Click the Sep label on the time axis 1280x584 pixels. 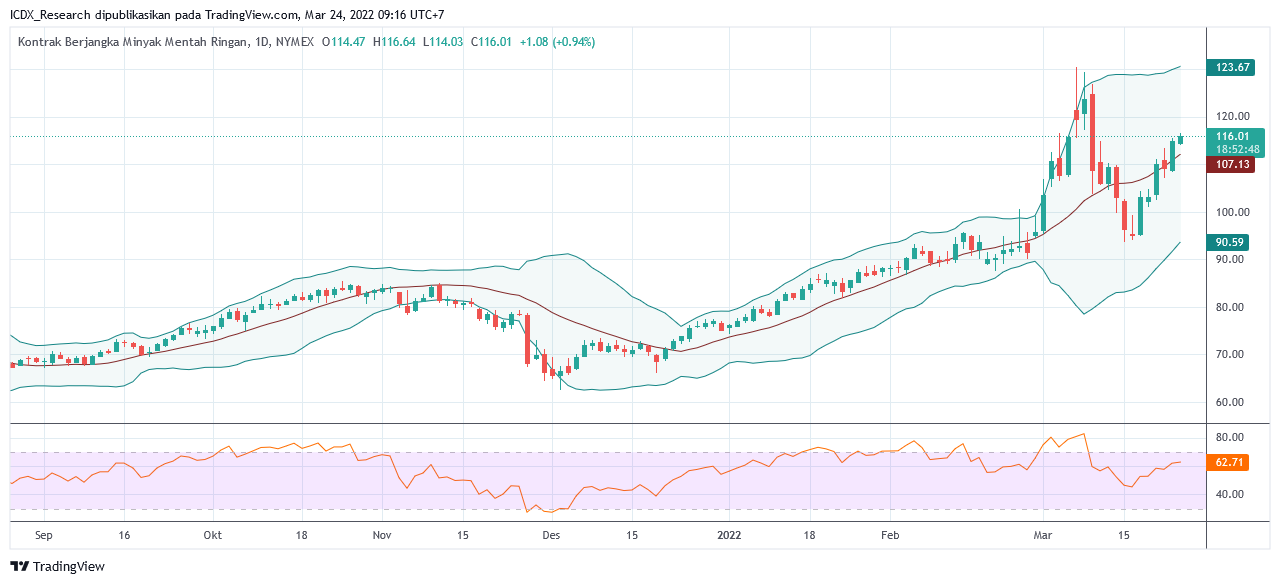[x=43, y=535]
